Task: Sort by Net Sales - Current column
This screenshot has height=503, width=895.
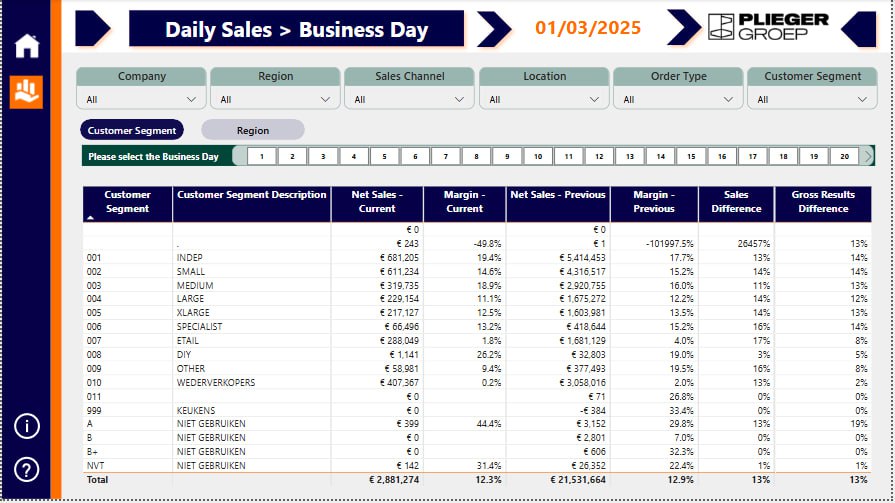Action: [x=376, y=202]
